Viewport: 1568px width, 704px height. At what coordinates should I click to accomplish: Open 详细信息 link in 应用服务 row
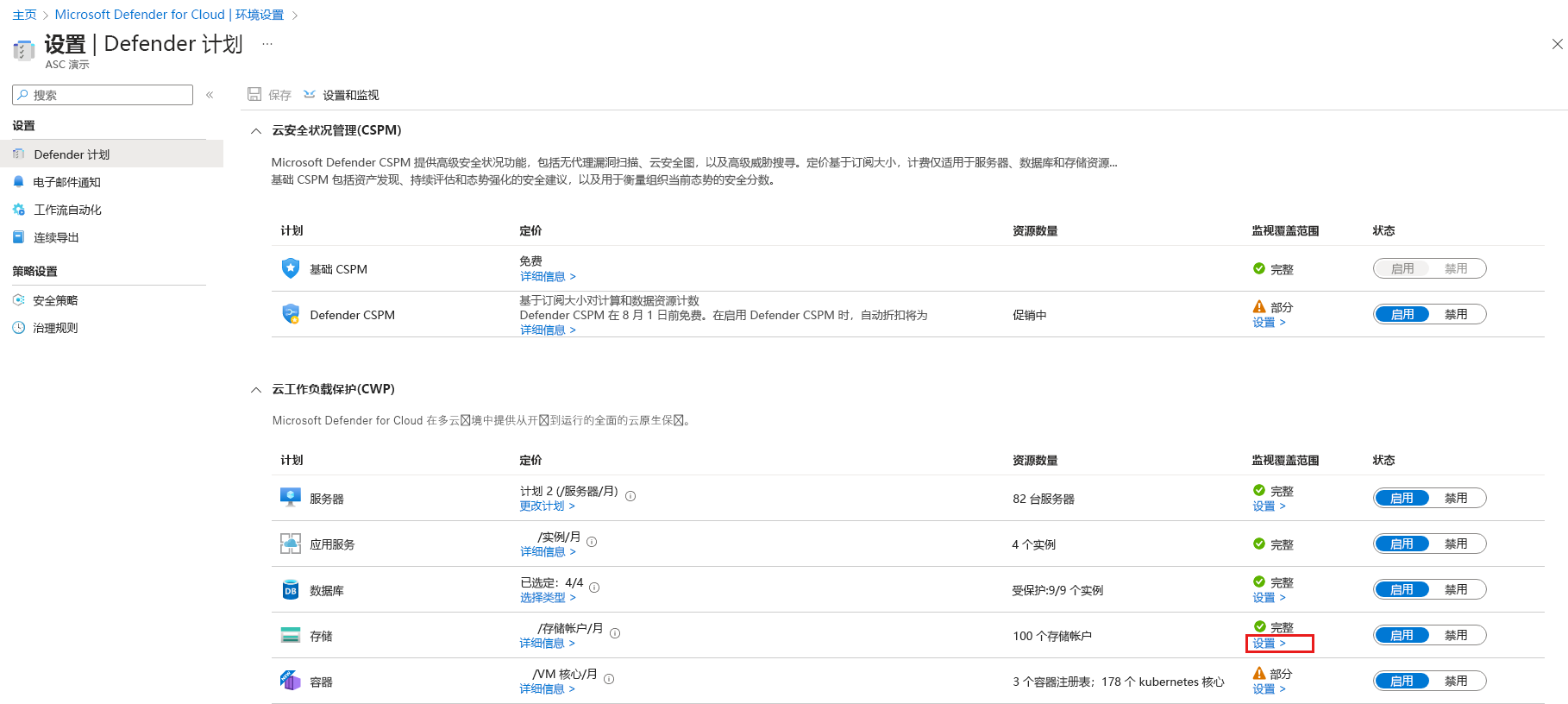(x=548, y=551)
